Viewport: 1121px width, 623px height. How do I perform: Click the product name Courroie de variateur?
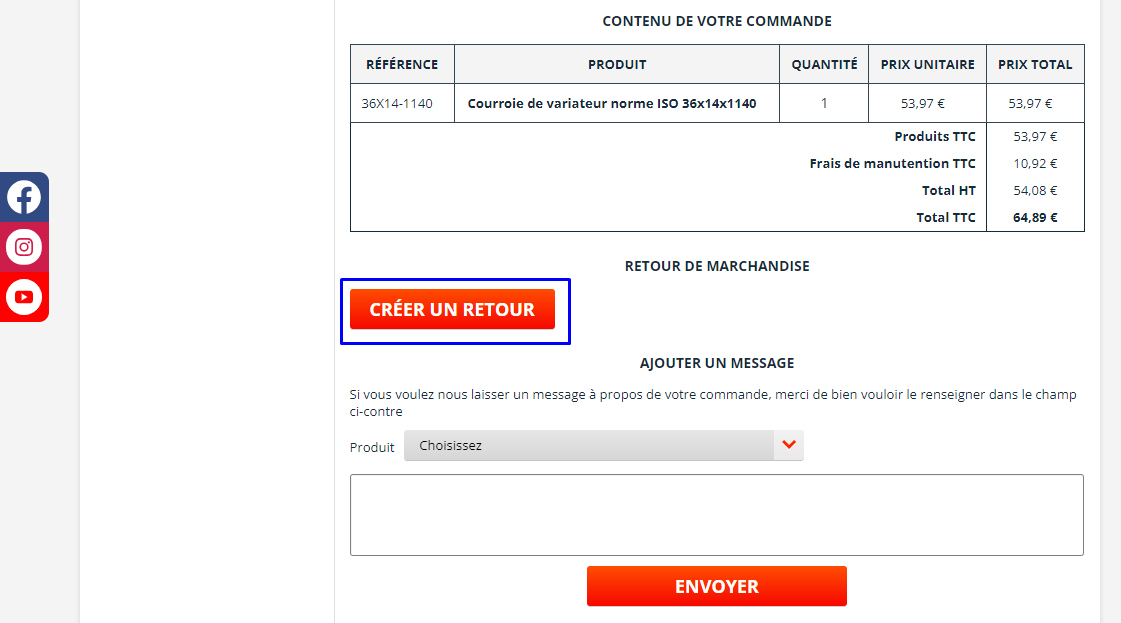click(612, 103)
